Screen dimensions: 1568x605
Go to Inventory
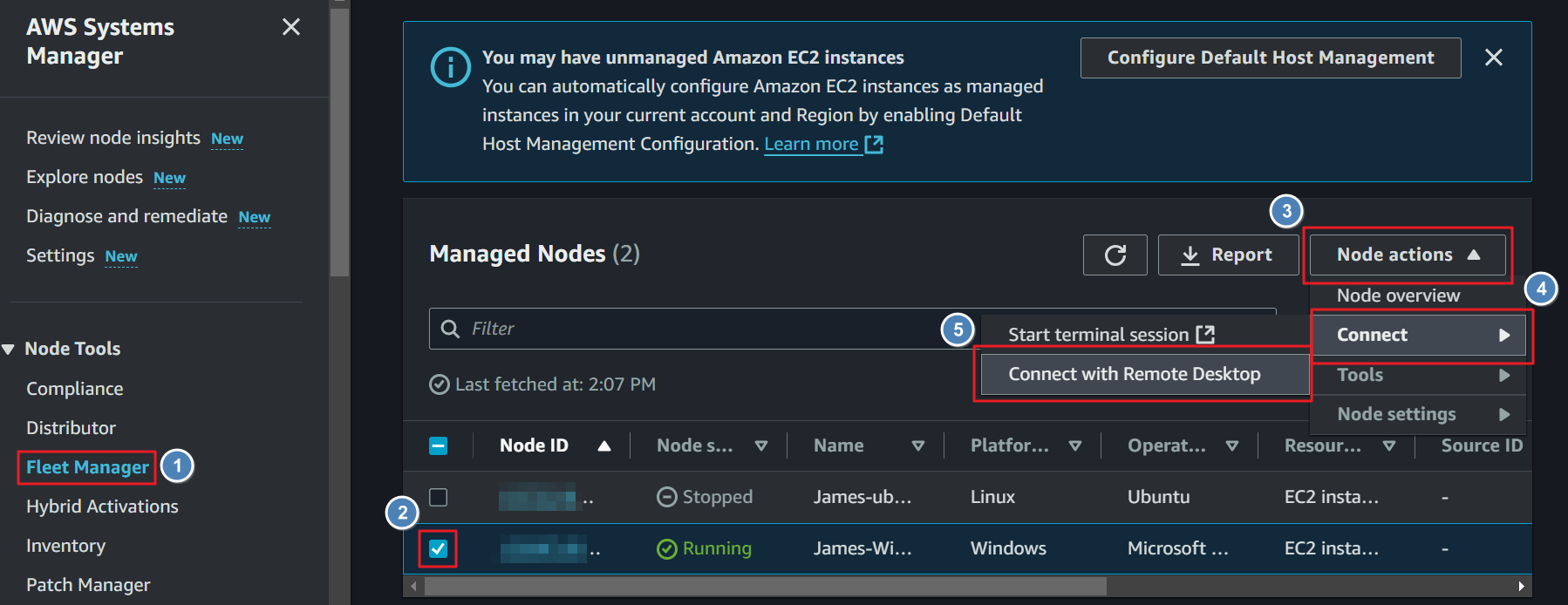[66, 546]
